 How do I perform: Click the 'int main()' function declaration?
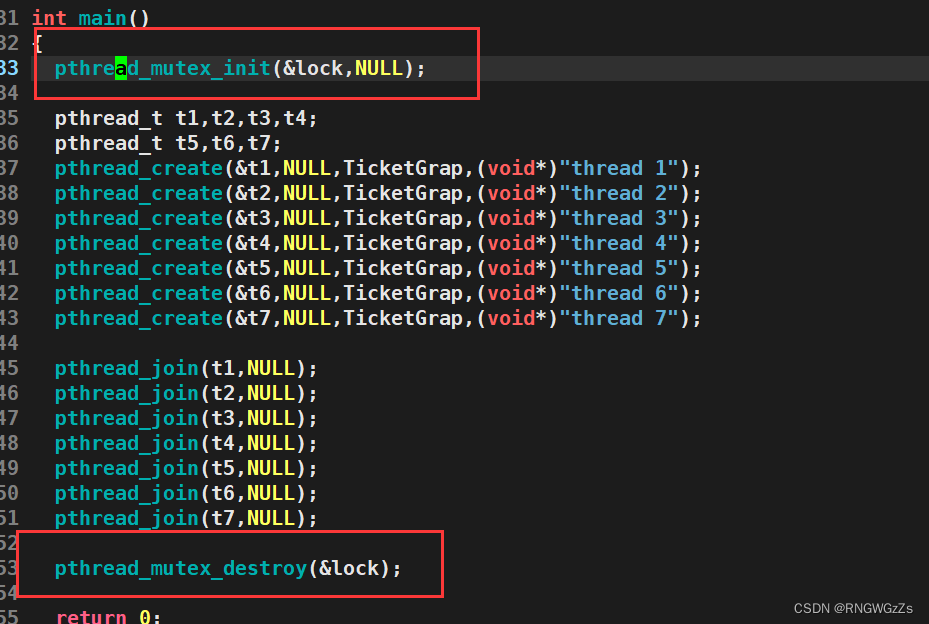pyautogui.click(x=91, y=18)
